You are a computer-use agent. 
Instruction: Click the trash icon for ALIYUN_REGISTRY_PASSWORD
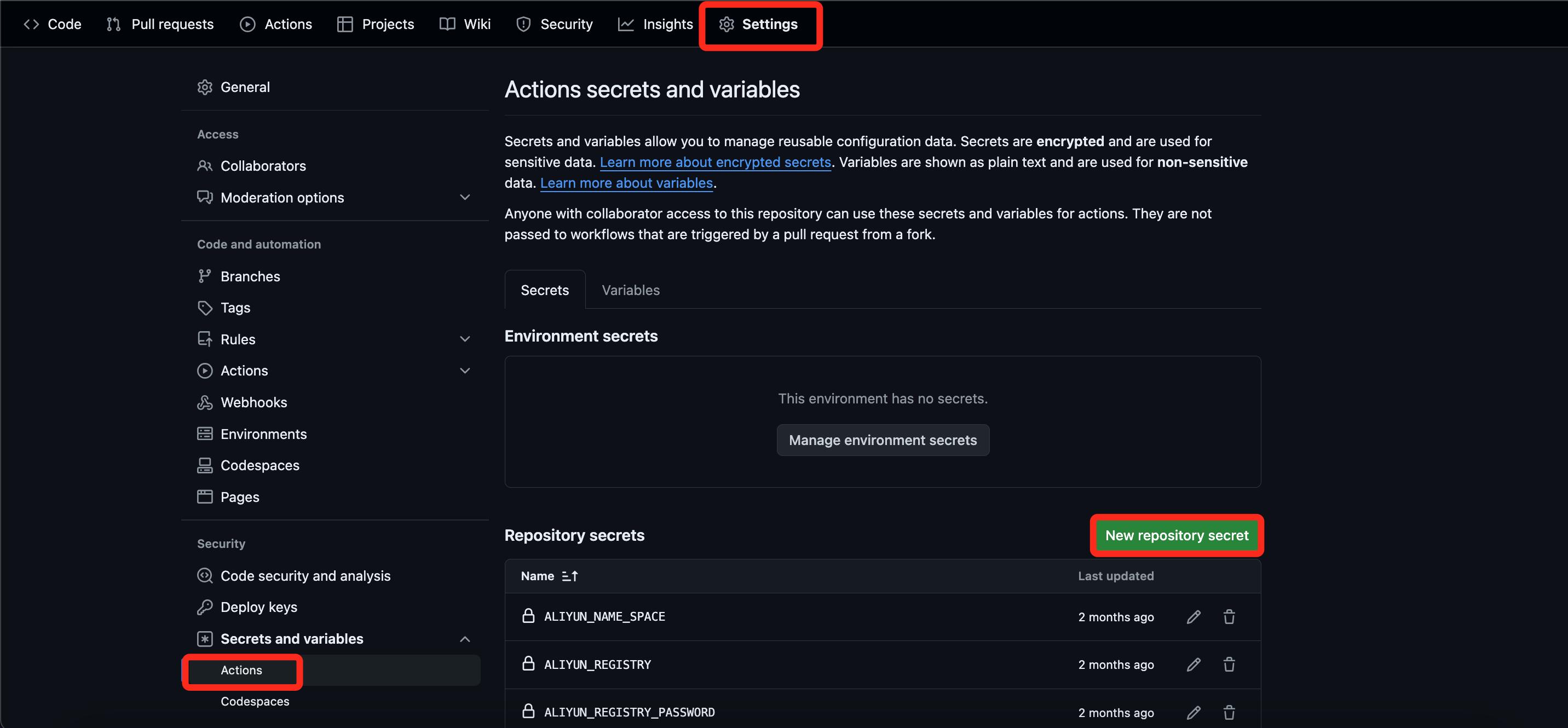(x=1229, y=712)
